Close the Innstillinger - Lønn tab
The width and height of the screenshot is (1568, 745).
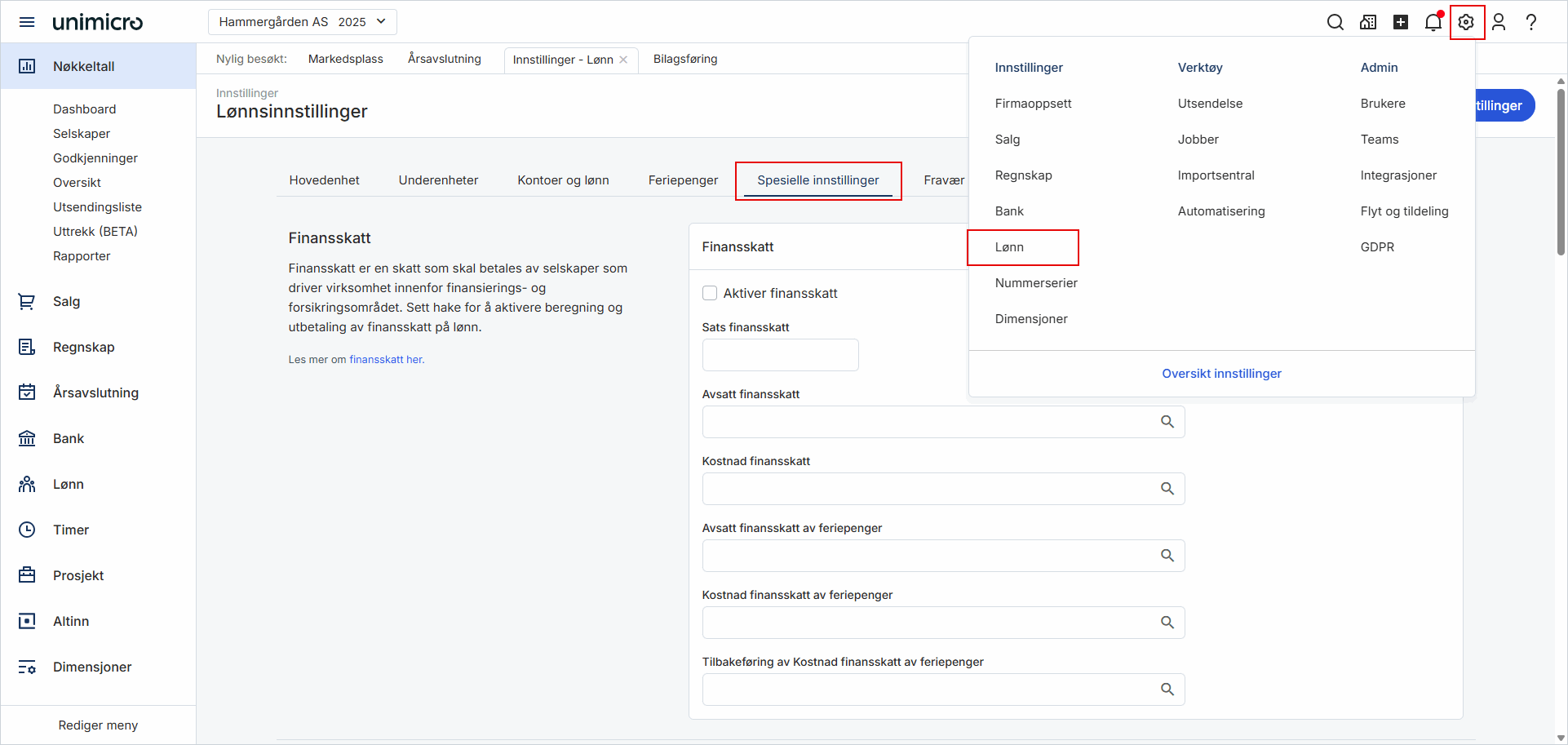(623, 60)
